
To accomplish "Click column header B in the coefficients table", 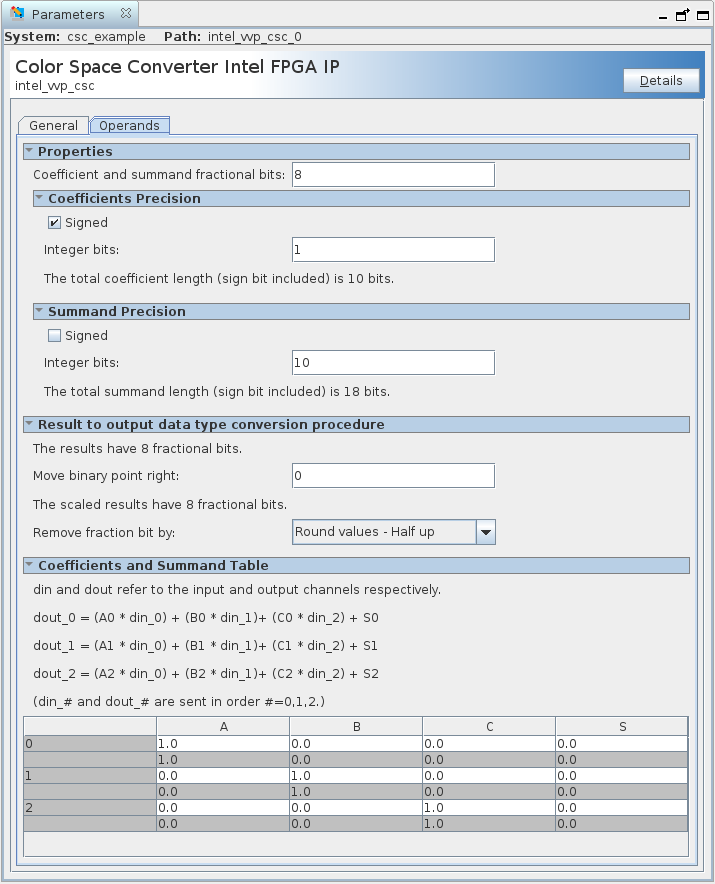I will (356, 727).
